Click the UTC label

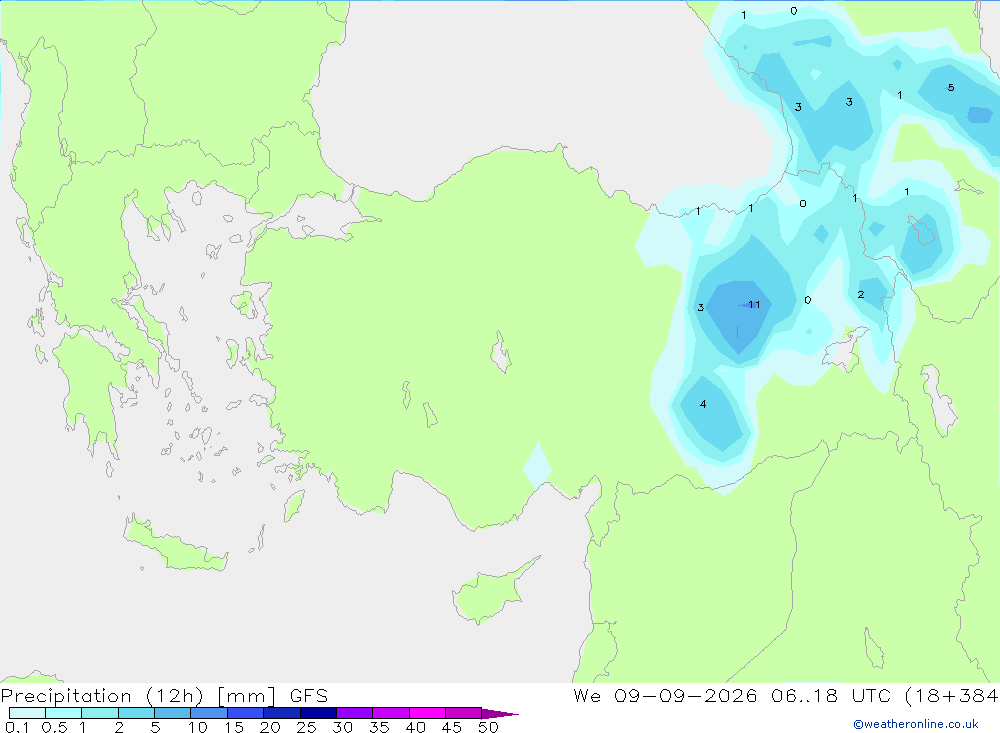871,695
